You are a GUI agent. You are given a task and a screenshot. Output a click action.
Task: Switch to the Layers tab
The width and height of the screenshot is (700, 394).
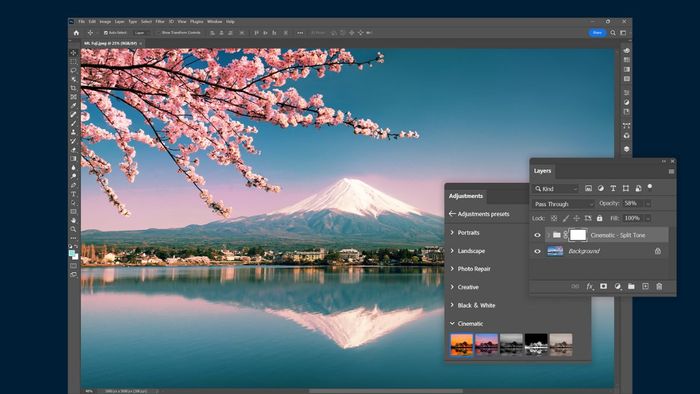click(542, 171)
